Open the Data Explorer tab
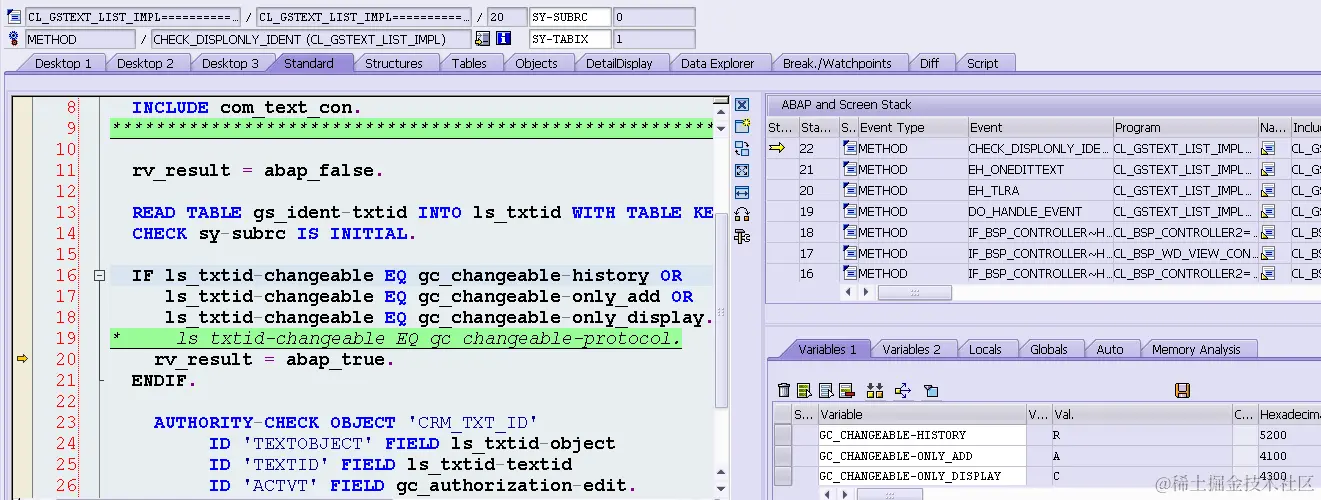The width and height of the screenshot is (1321, 500). [717, 63]
